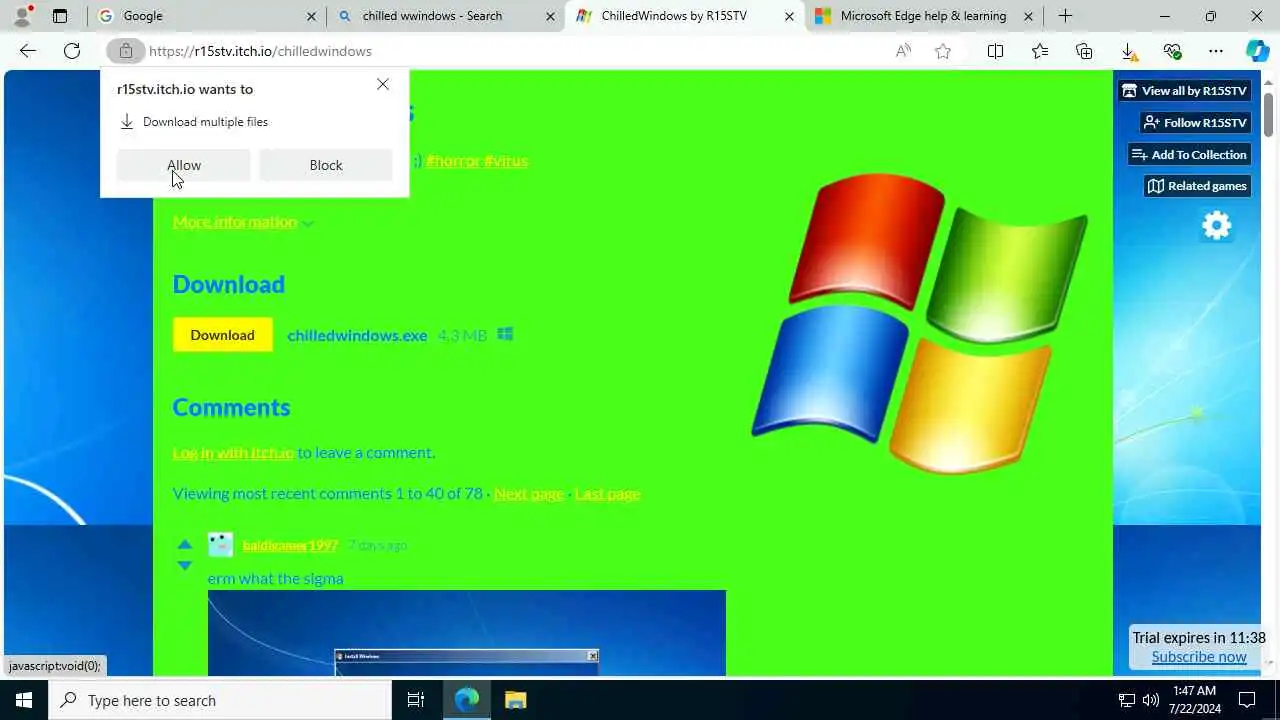Click Log in with itch.io link

click(233, 452)
